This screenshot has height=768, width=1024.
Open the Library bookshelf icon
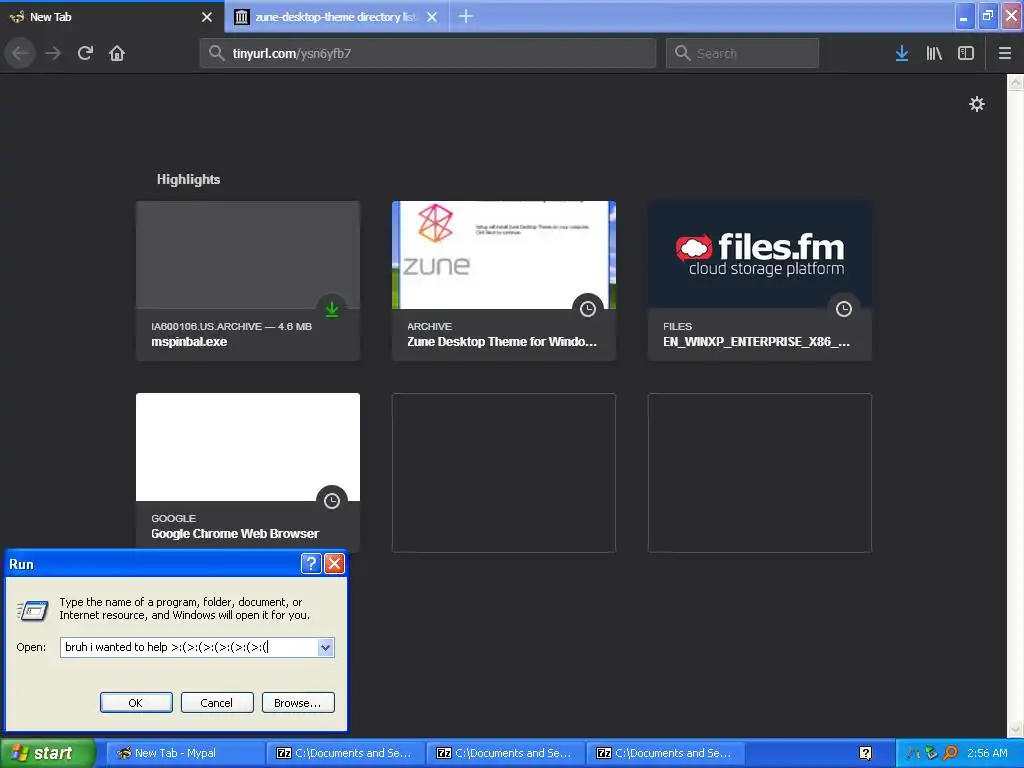pos(934,53)
